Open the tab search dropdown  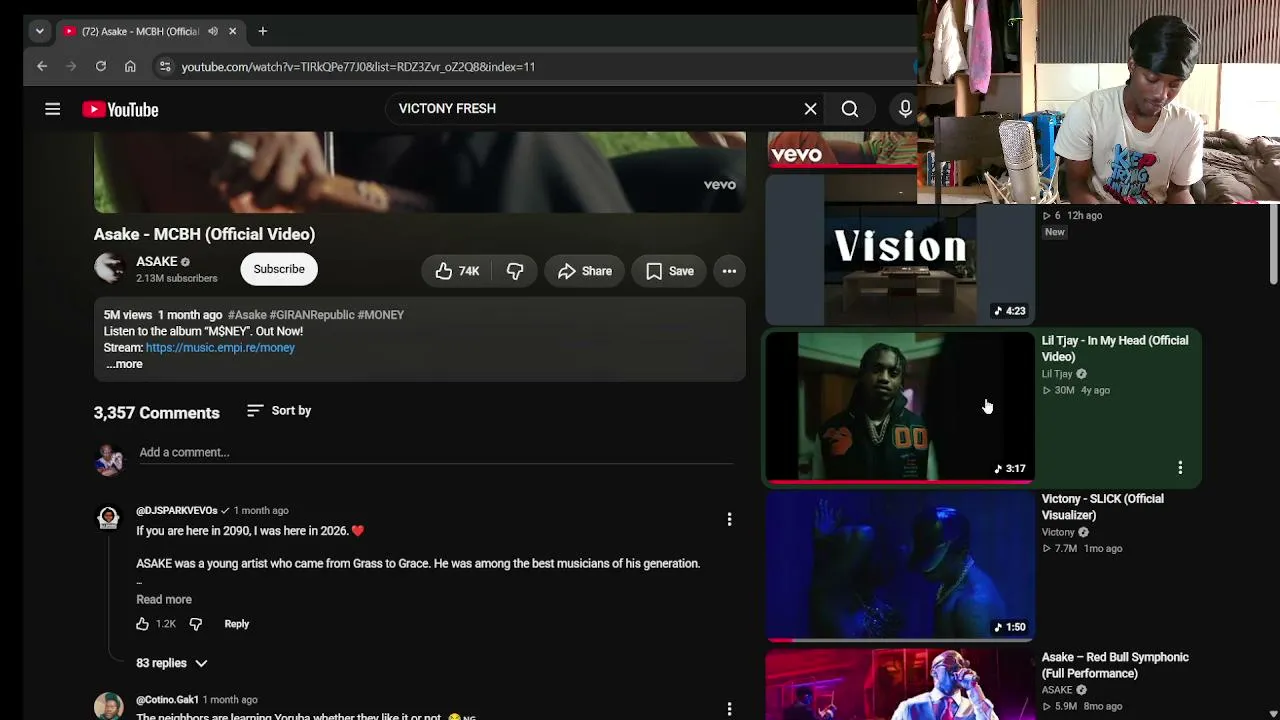pyautogui.click(x=40, y=31)
